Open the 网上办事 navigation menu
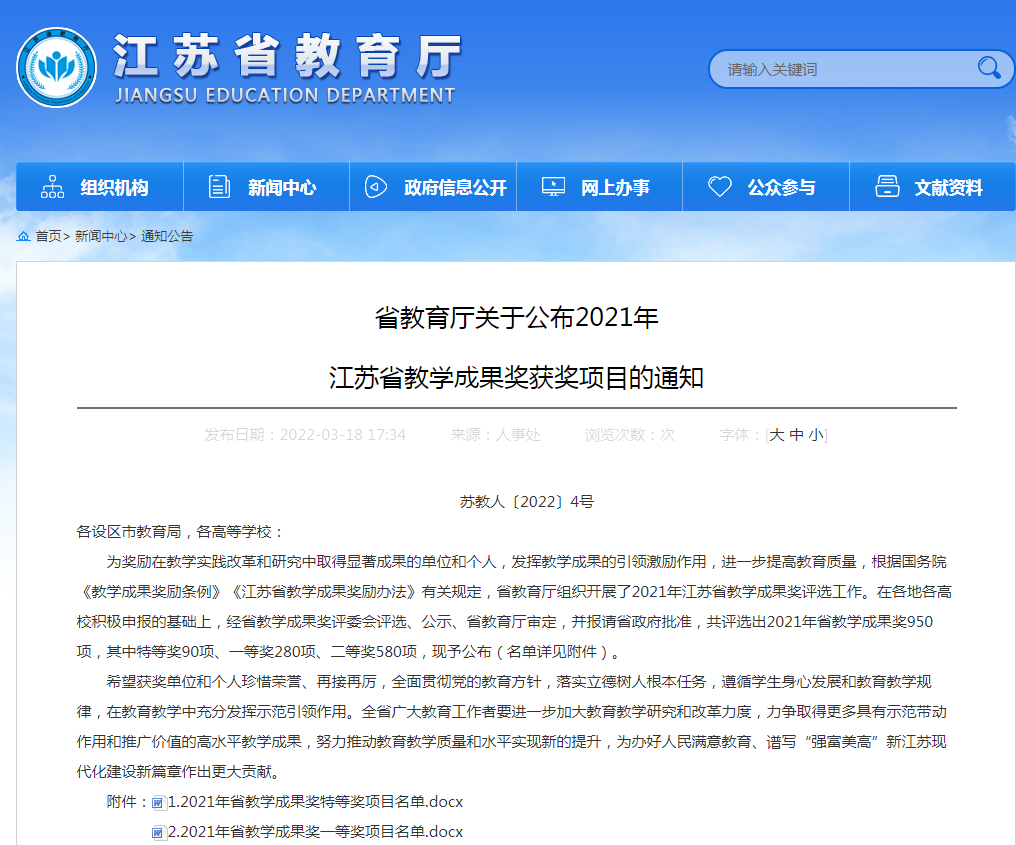Screen dimensions: 1016x845 tap(615, 188)
